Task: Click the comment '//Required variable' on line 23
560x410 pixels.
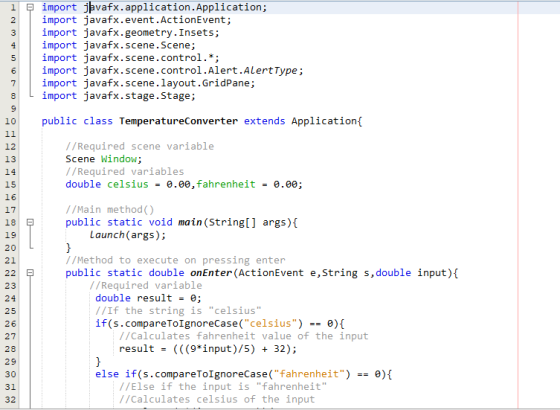Action: pos(146,285)
